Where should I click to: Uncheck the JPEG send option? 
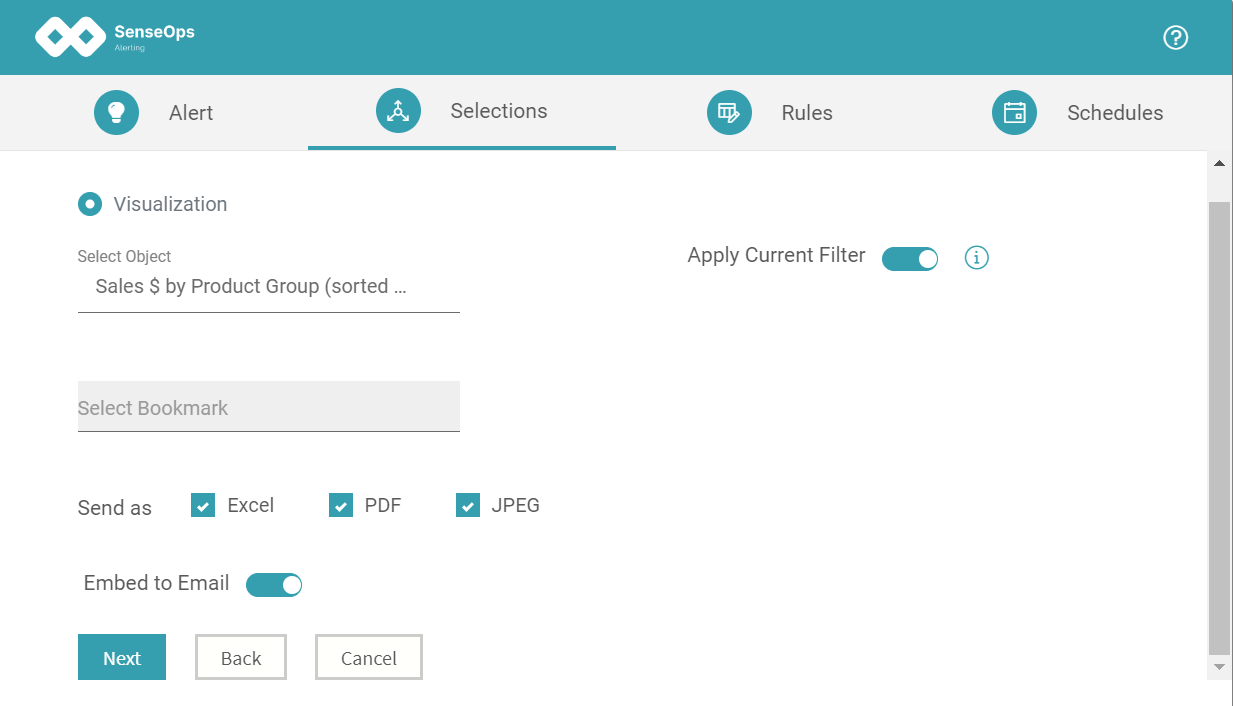click(467, 505)
